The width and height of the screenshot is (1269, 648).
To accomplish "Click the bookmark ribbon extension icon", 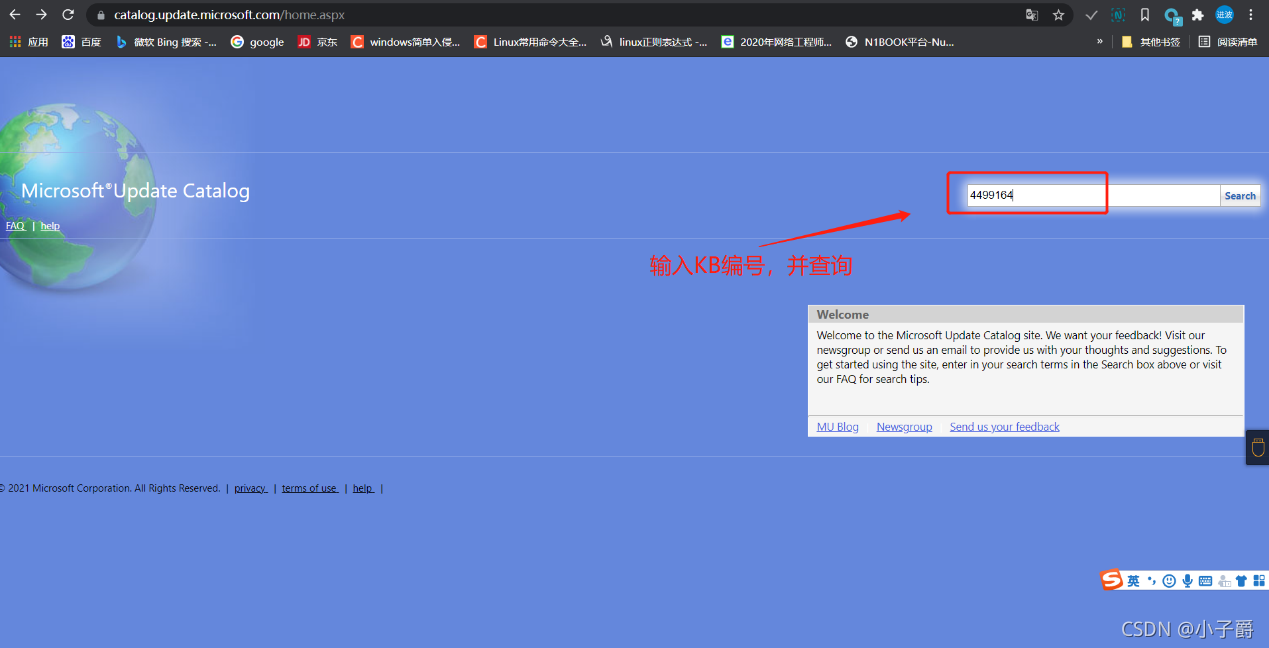I will tap(1145, 15).
